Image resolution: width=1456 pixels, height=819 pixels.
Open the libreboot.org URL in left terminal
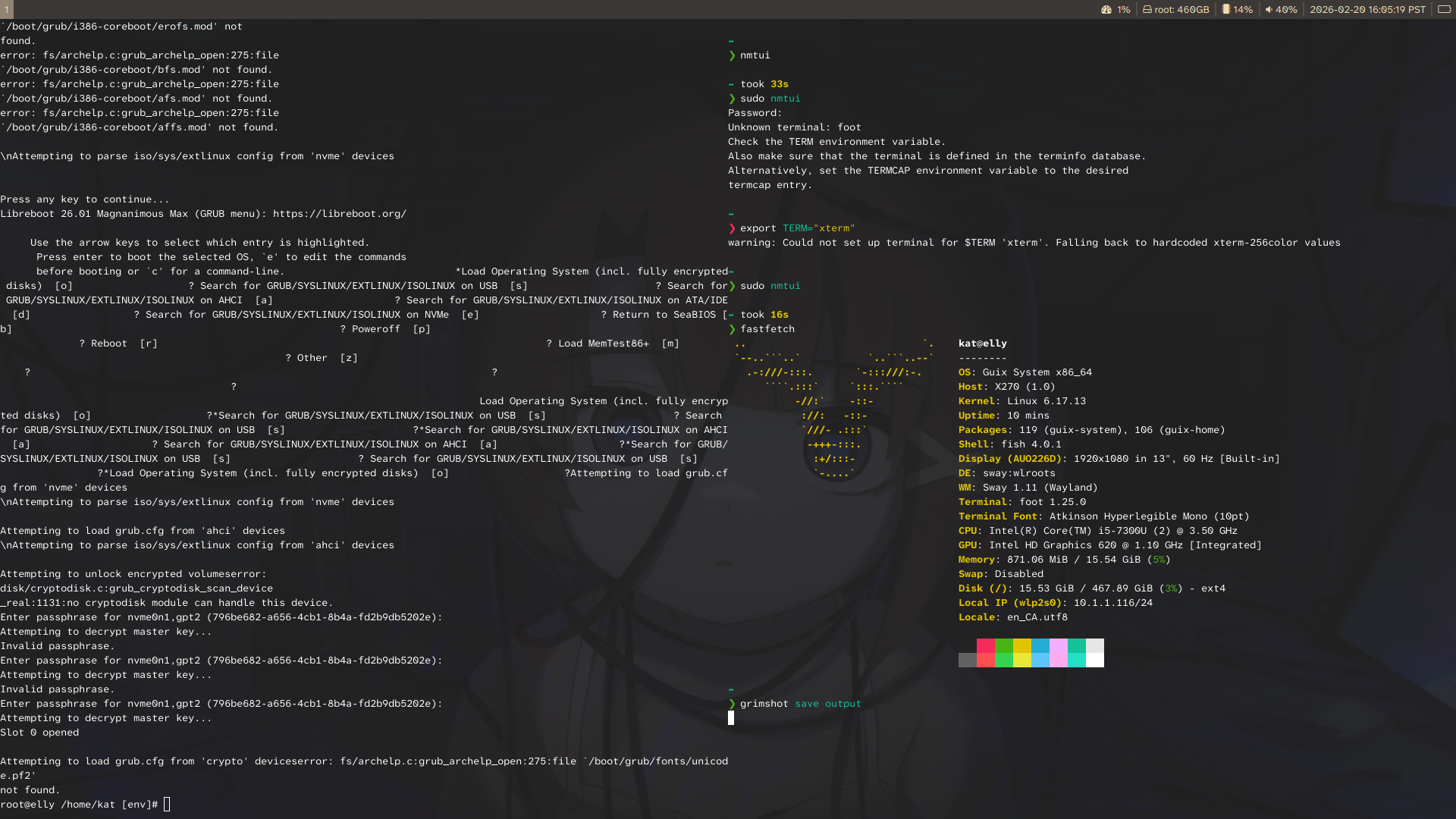coord(339,214)
